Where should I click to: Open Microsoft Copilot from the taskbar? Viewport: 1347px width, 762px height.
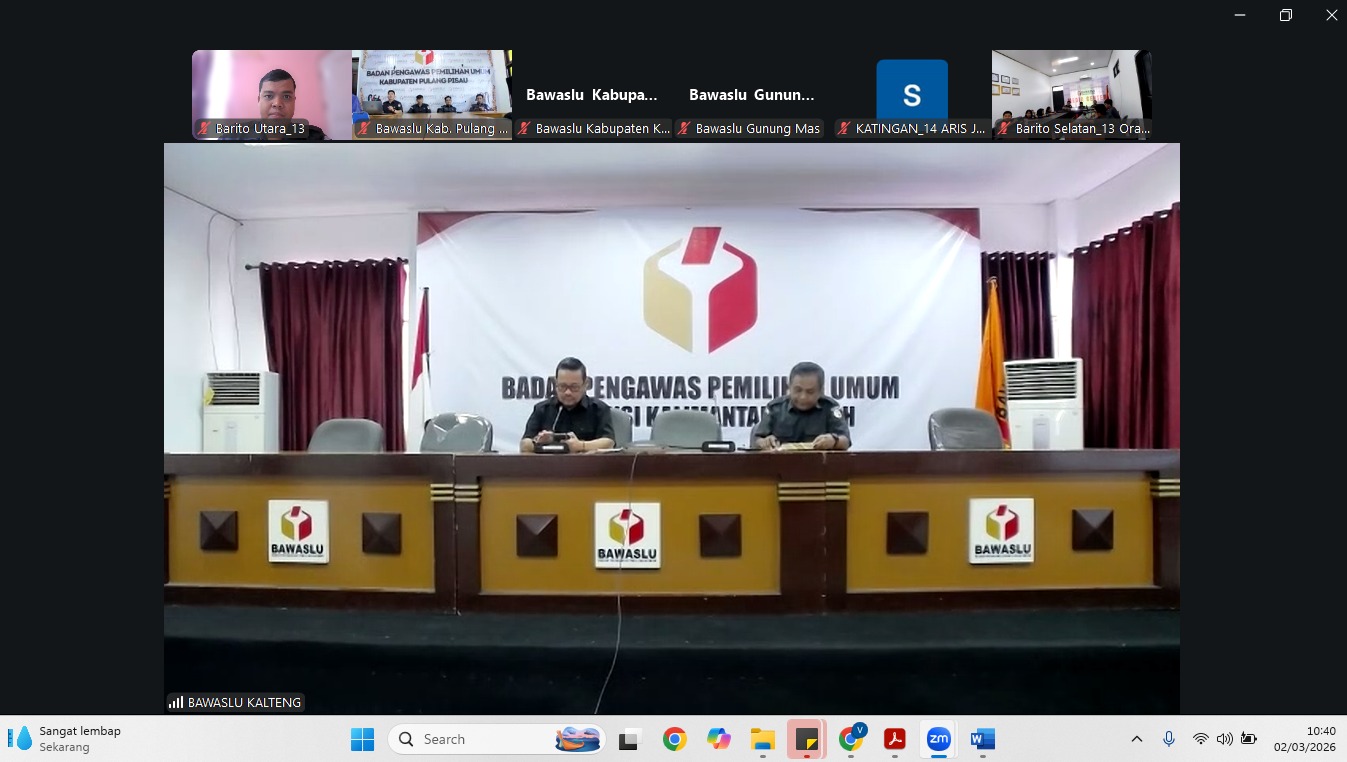718,740
